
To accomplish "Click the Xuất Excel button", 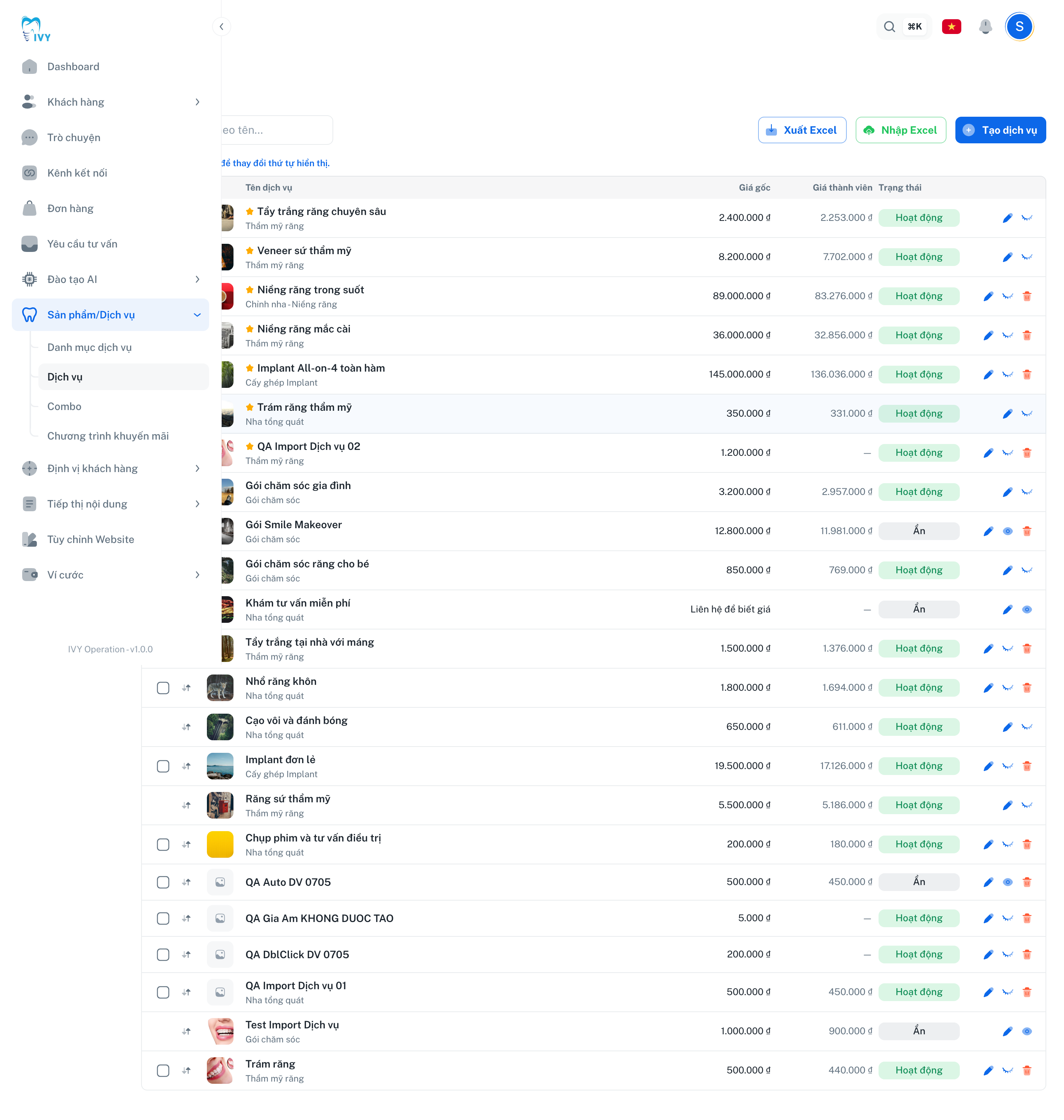I will tap(801, 130).
